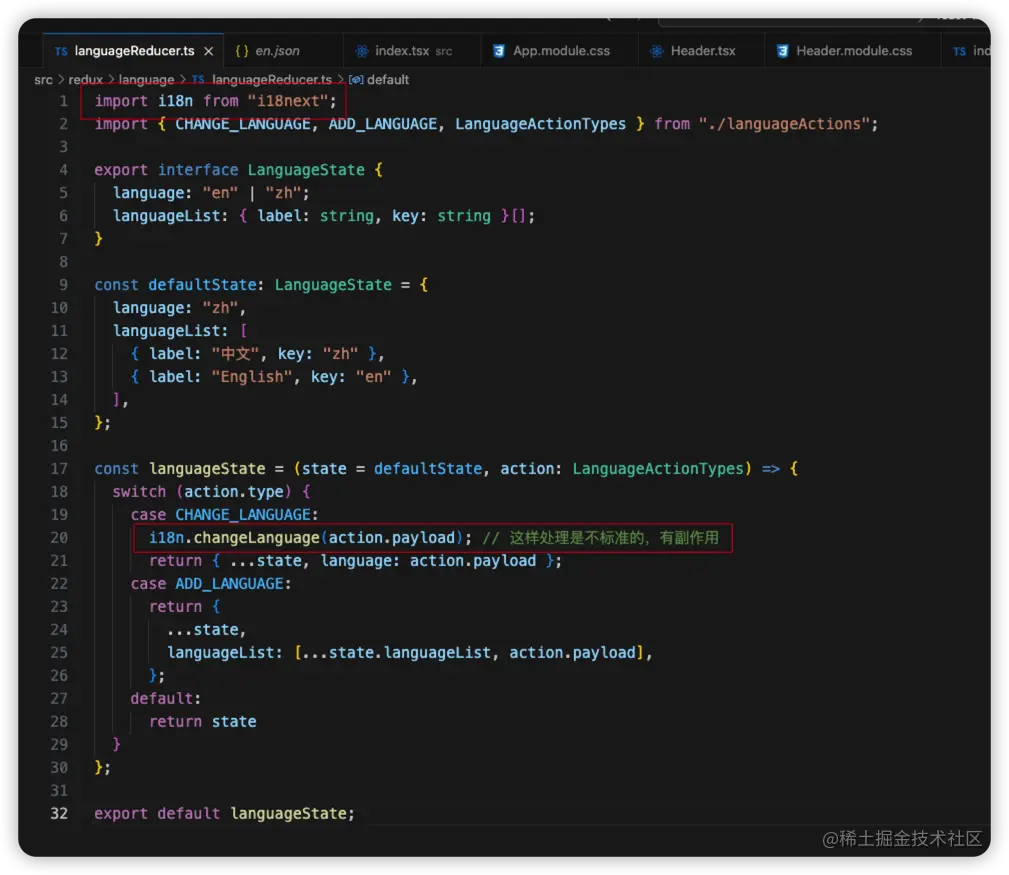Close the languageReducer.ts tab

[x=208, y=51]
